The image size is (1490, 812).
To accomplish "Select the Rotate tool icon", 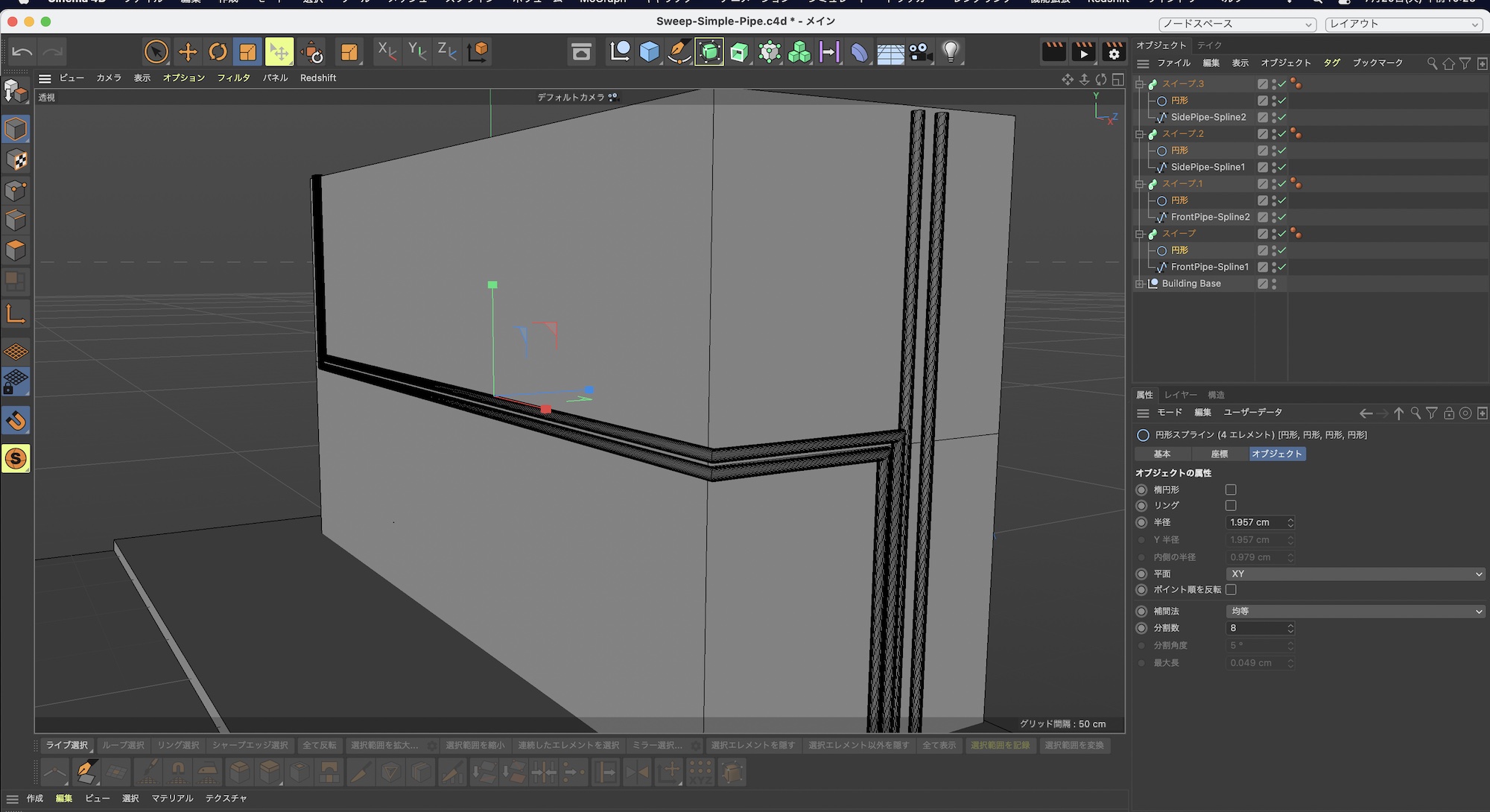I will [x=218, y=51].
